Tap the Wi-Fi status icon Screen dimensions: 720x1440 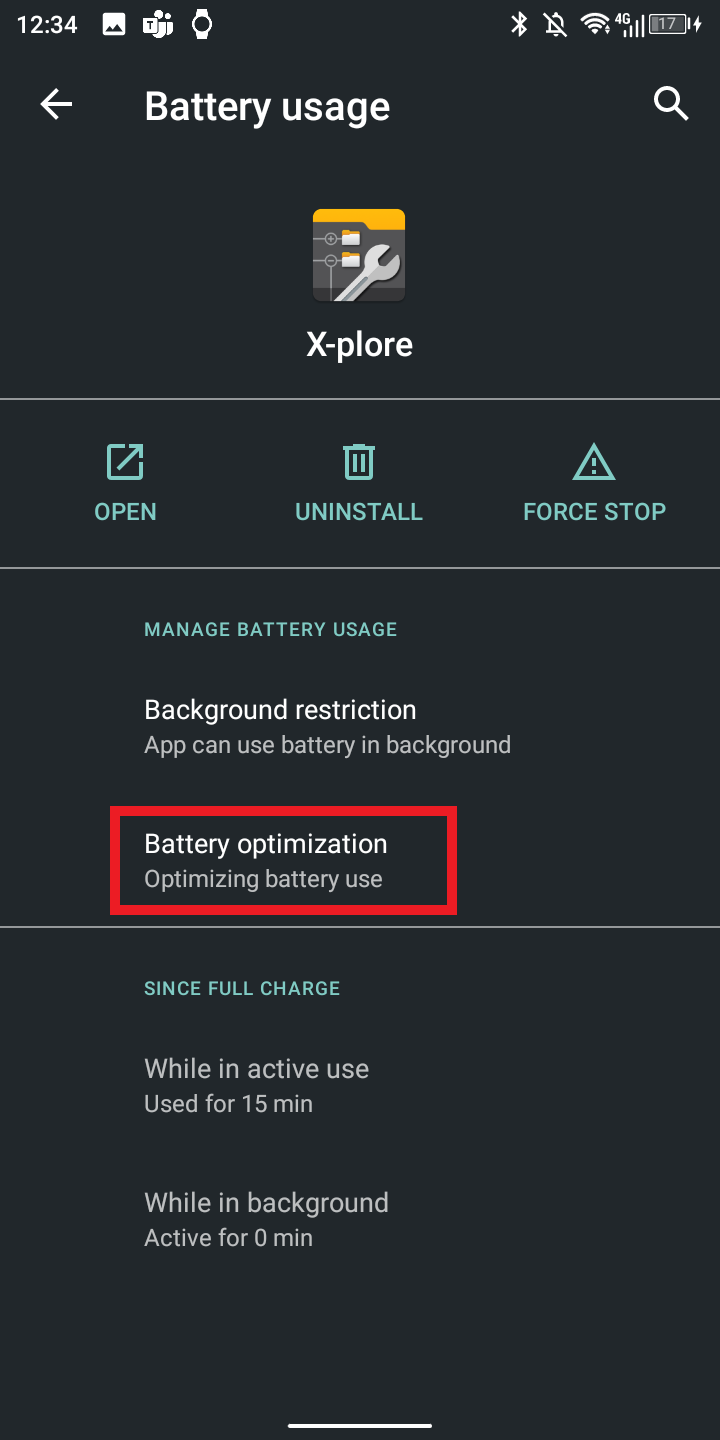click(x=596, y=25)
